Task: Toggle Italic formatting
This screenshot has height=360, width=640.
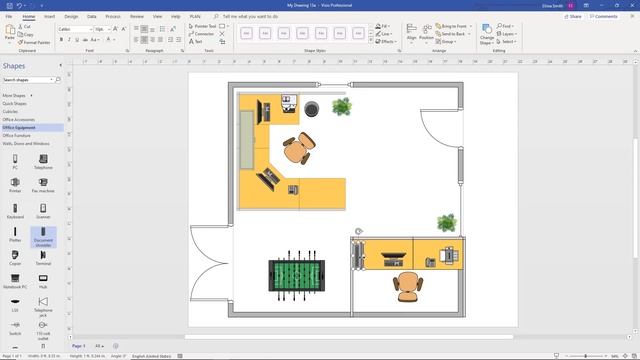Action: pos(69,40)
